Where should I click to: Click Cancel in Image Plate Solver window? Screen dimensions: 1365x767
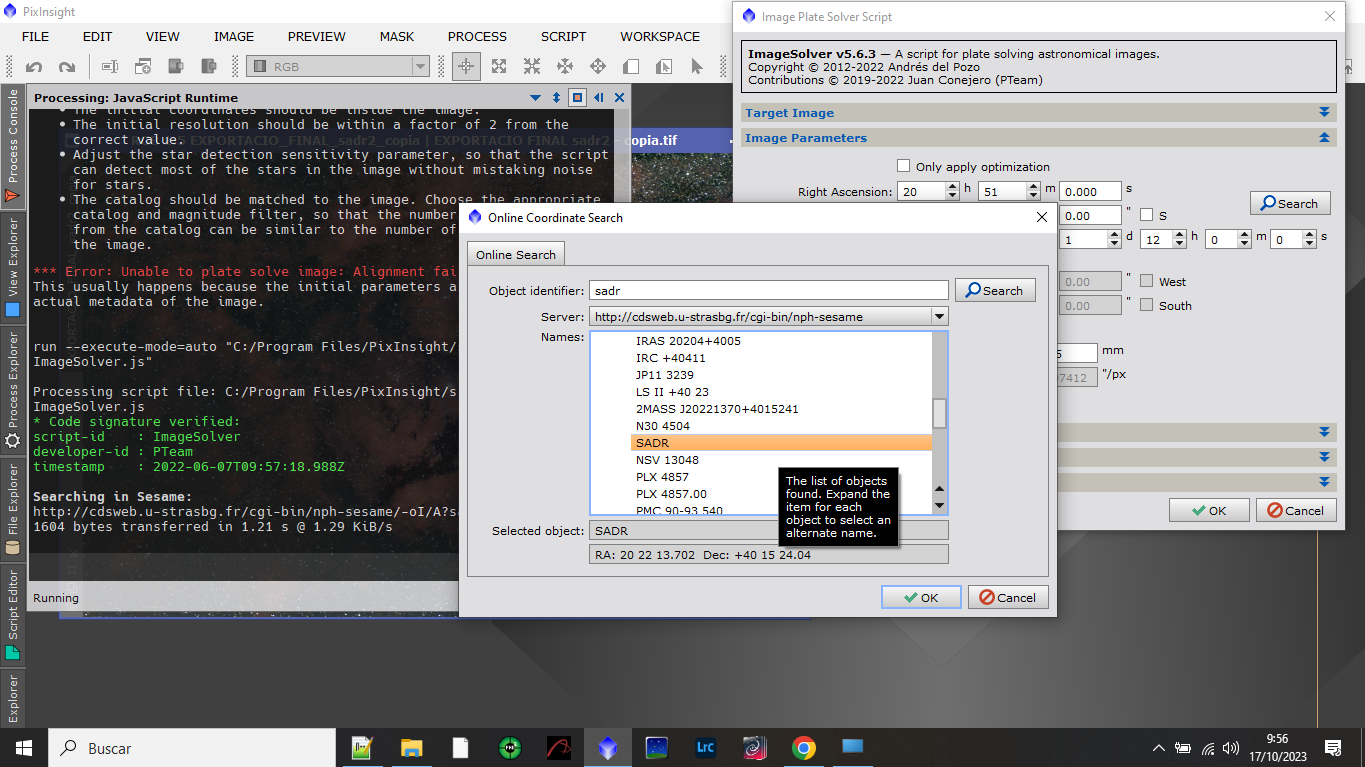coord(1296,510)
